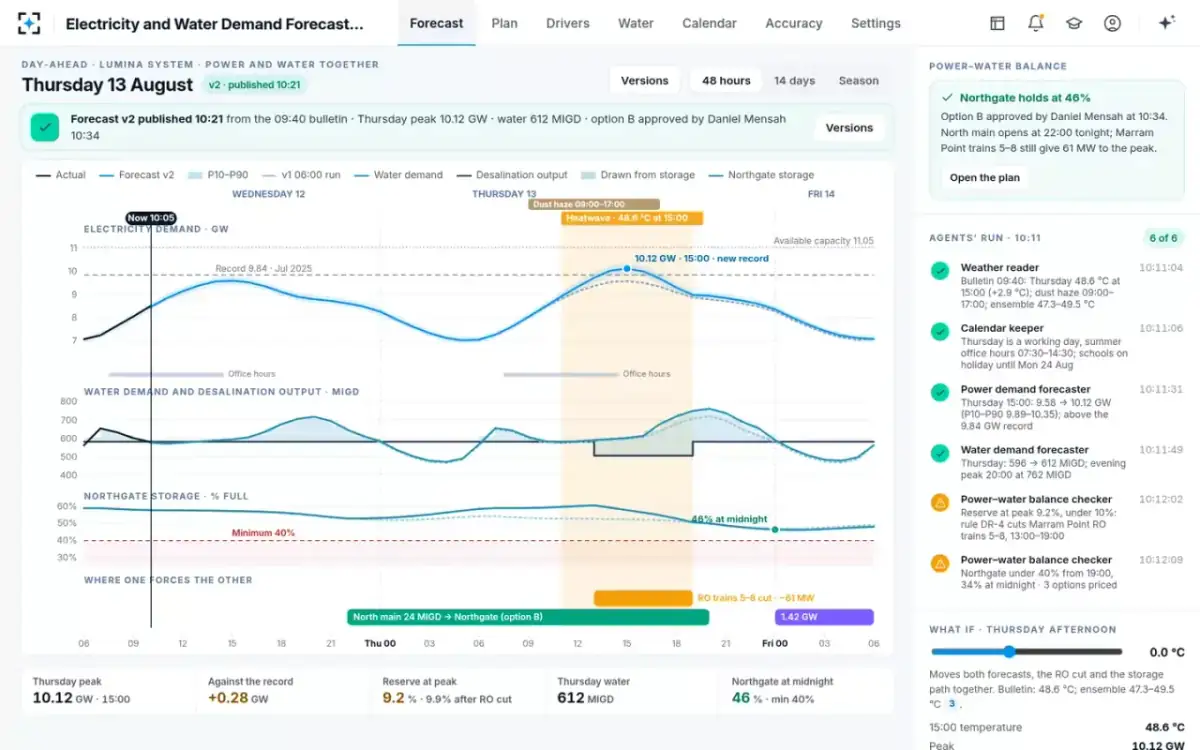Click the 6 of 6 agents badge
This screenshot has height=750, width=1200.
click(1163, 238)
